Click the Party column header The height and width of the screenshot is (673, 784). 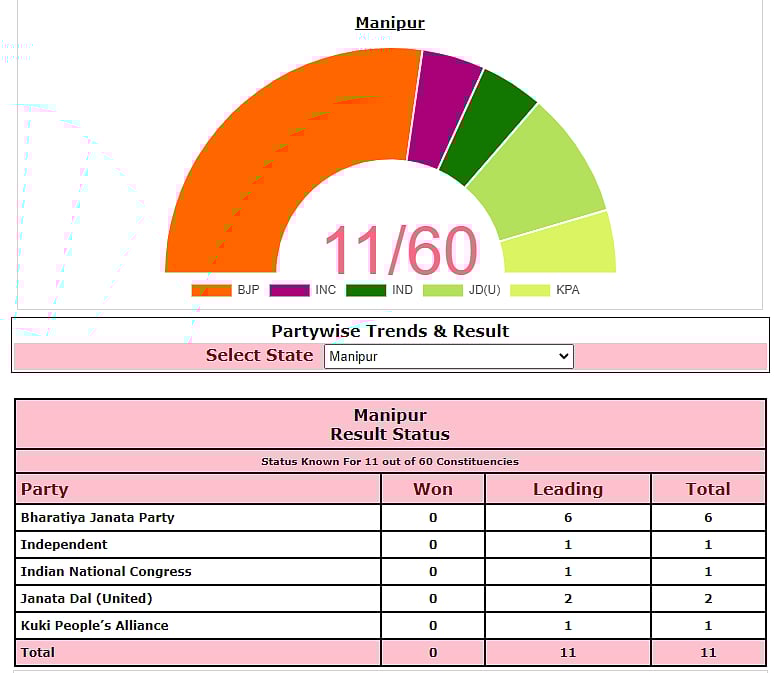45,489
